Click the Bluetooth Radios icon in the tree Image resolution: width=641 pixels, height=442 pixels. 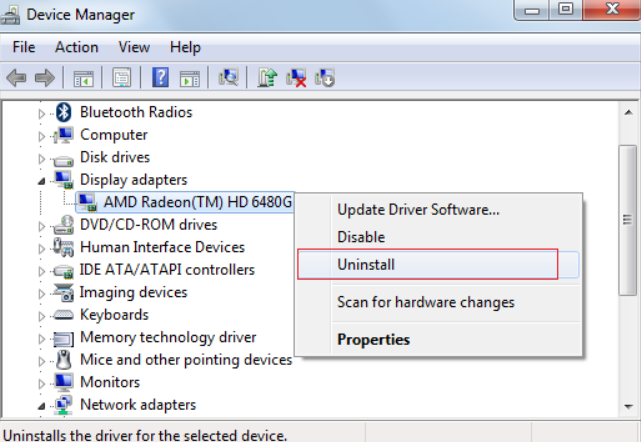63,112
